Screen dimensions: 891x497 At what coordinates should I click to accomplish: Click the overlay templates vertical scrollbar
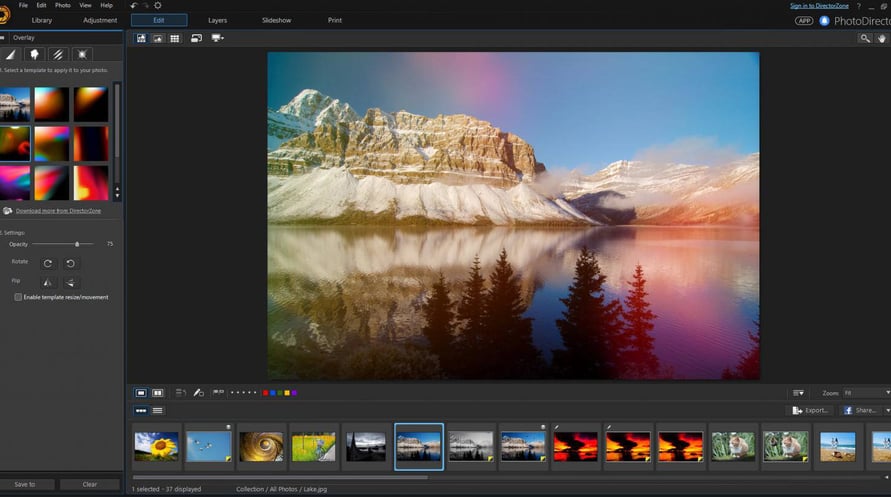[x=117, y=122]
